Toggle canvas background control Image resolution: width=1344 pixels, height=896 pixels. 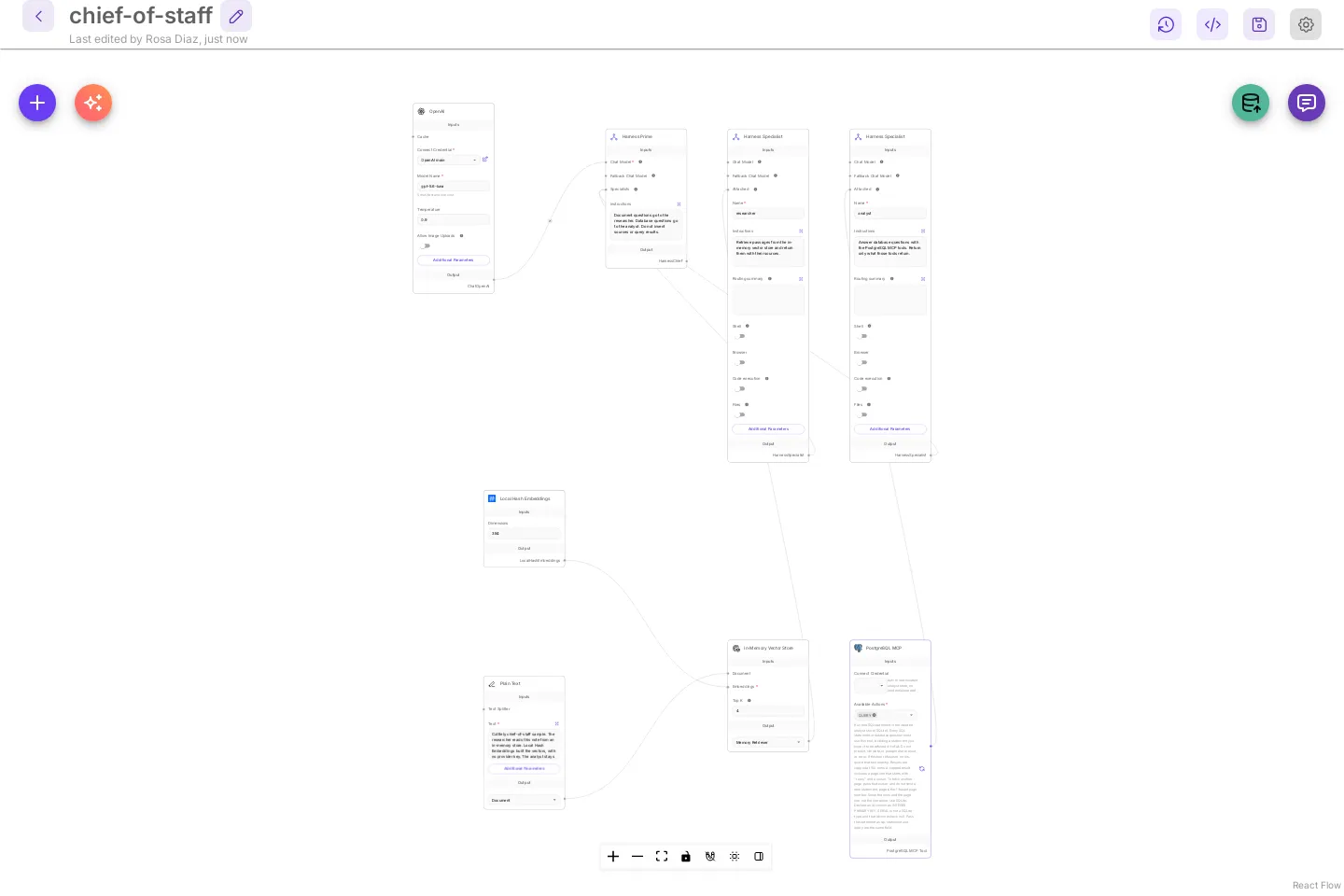735,856
